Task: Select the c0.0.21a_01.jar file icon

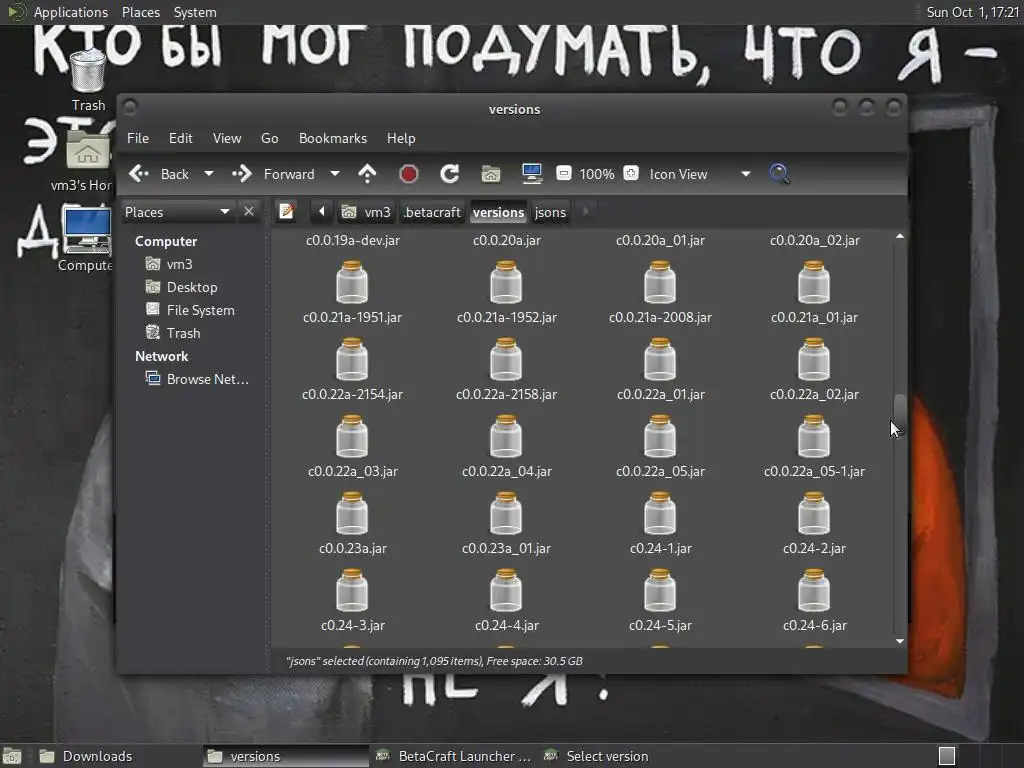Action: (x=814, y=282)
